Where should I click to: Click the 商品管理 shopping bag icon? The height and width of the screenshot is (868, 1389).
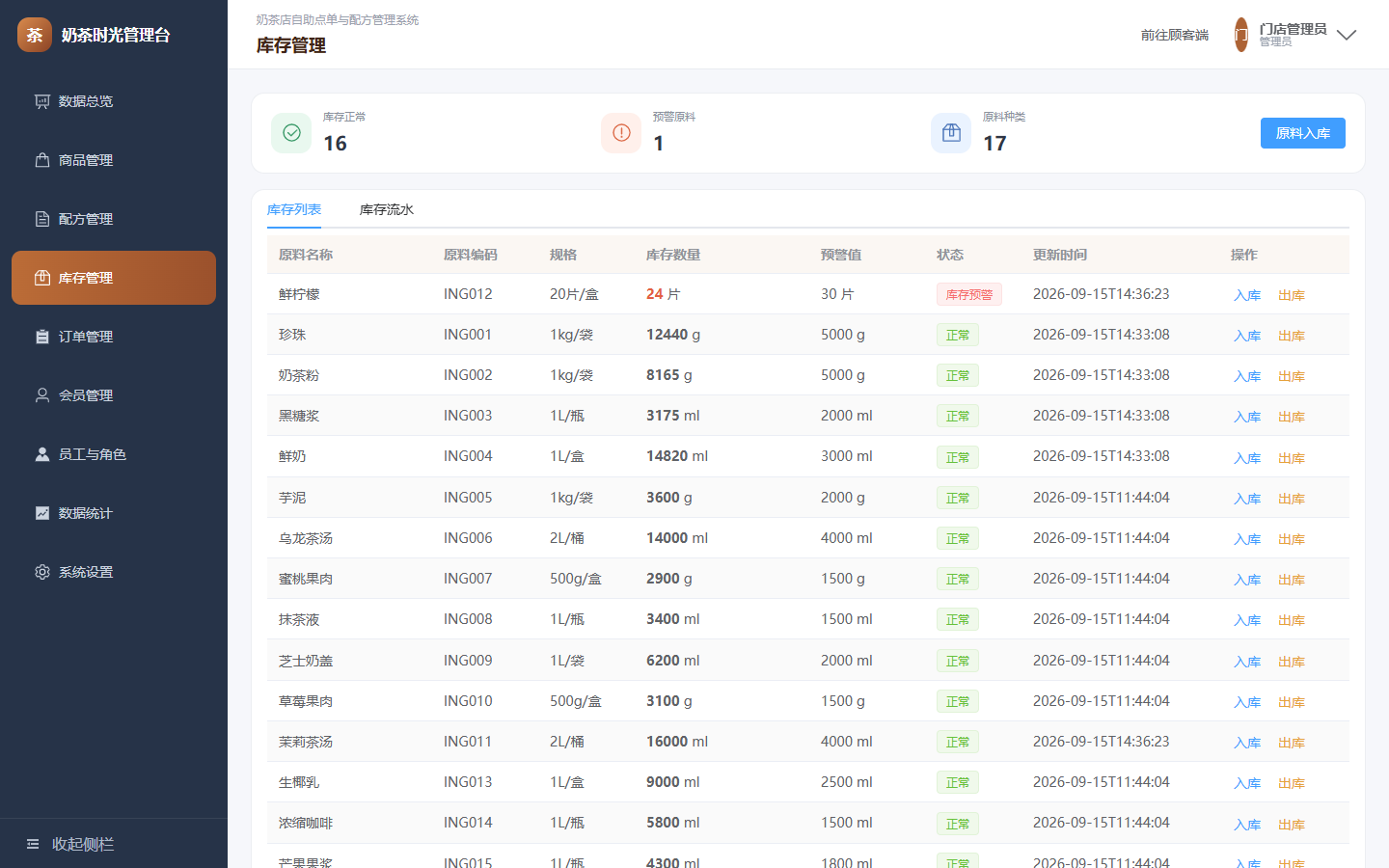tap(42, 160)
